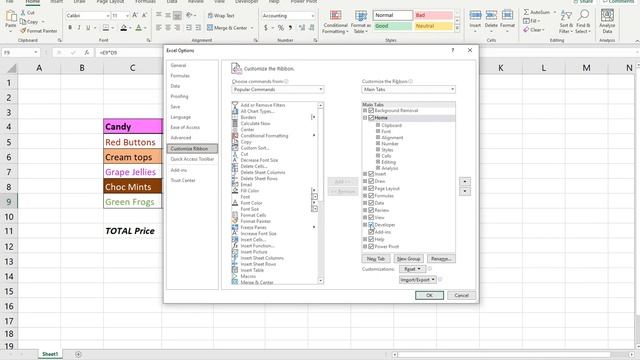Image resolution: width=640 pixels, height=360 pixels.
Task: Expand the Clipboard group under Home
Action: coord(378,125)
